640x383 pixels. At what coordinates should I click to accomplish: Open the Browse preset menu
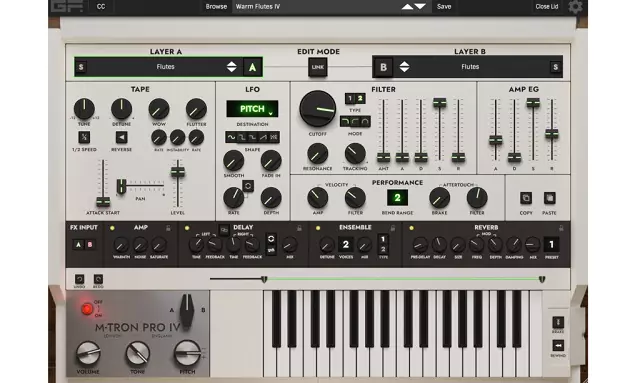tap(216, 7)
